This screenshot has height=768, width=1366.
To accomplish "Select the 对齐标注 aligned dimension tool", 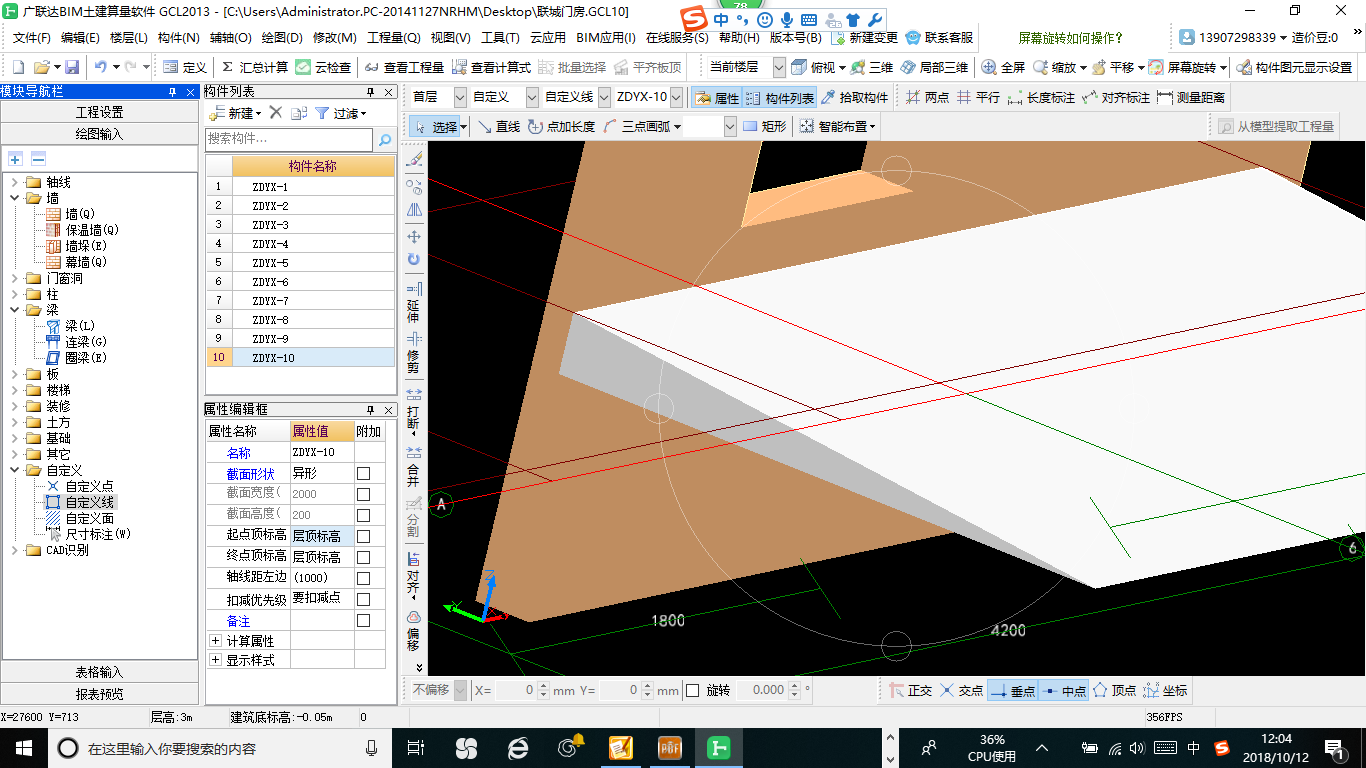I will tap(1116, 98).
